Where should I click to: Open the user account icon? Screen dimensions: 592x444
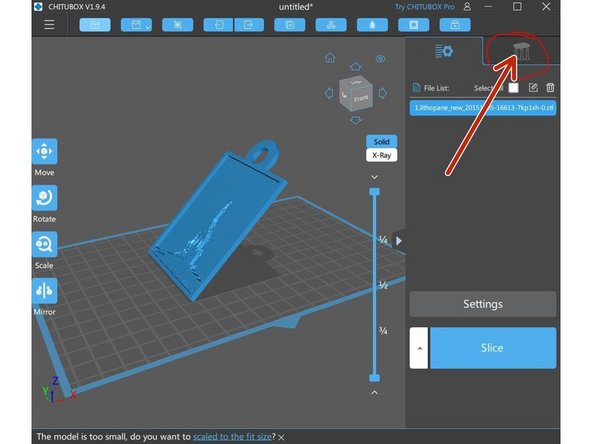pos(467,7)
